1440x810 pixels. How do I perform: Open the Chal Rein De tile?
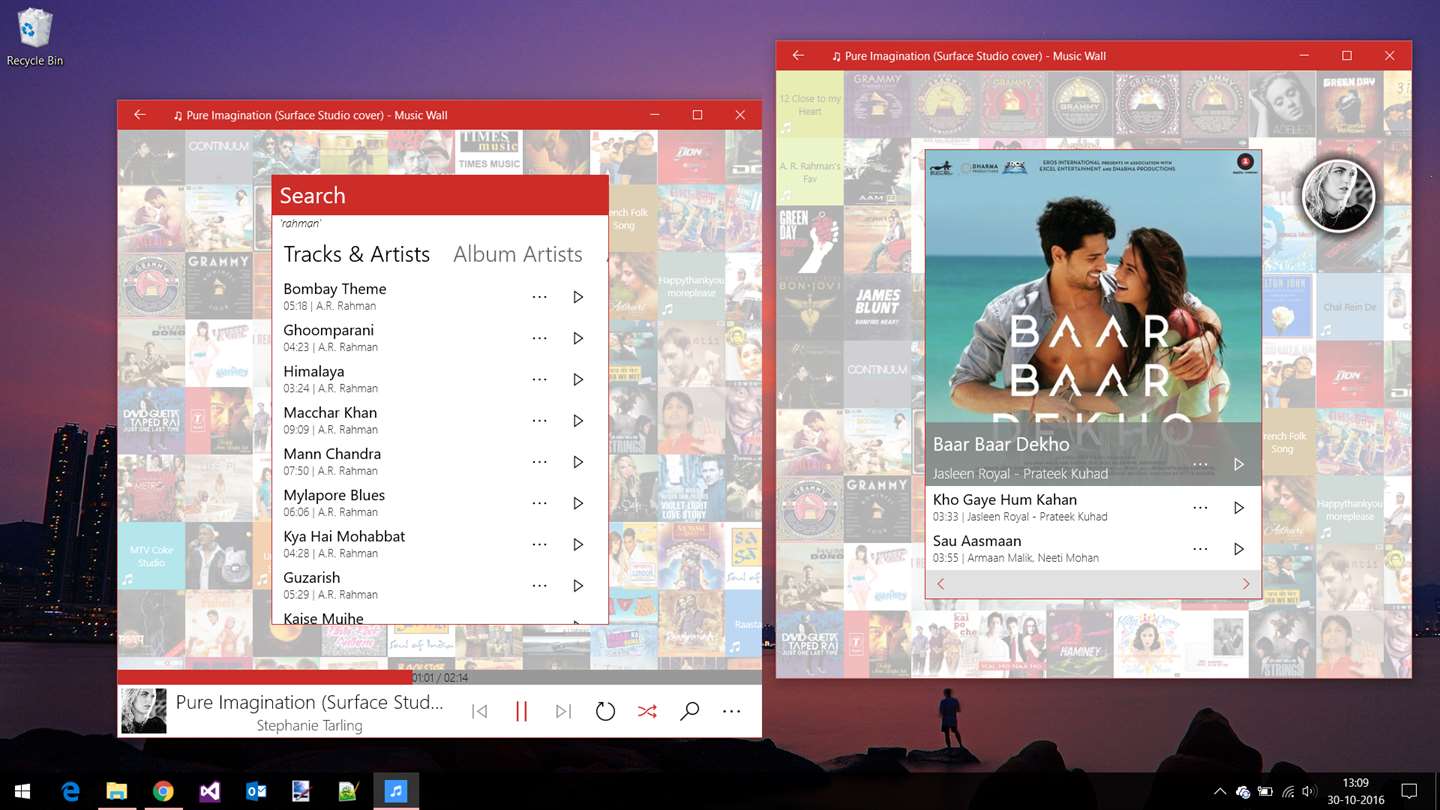click(x=1349, y=307)
